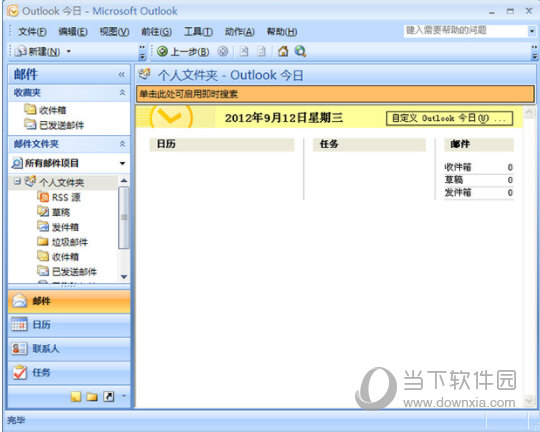The height and width of the screenshot is (432, 540).
Task: Click 自定义 Outlook 今日 button
Action: tap(449, 118)
